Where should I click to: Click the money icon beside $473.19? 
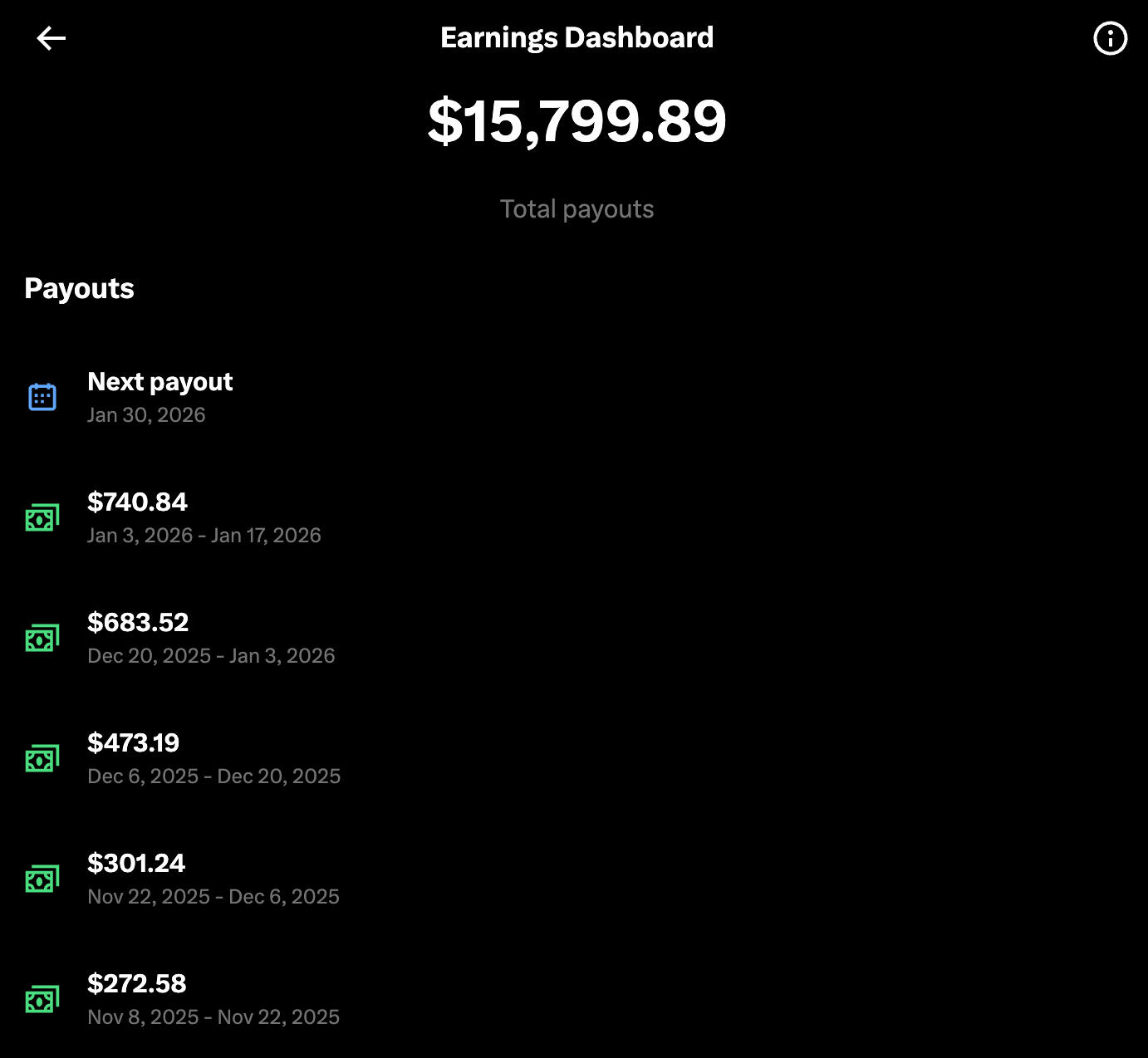click(x=42, y=759)
